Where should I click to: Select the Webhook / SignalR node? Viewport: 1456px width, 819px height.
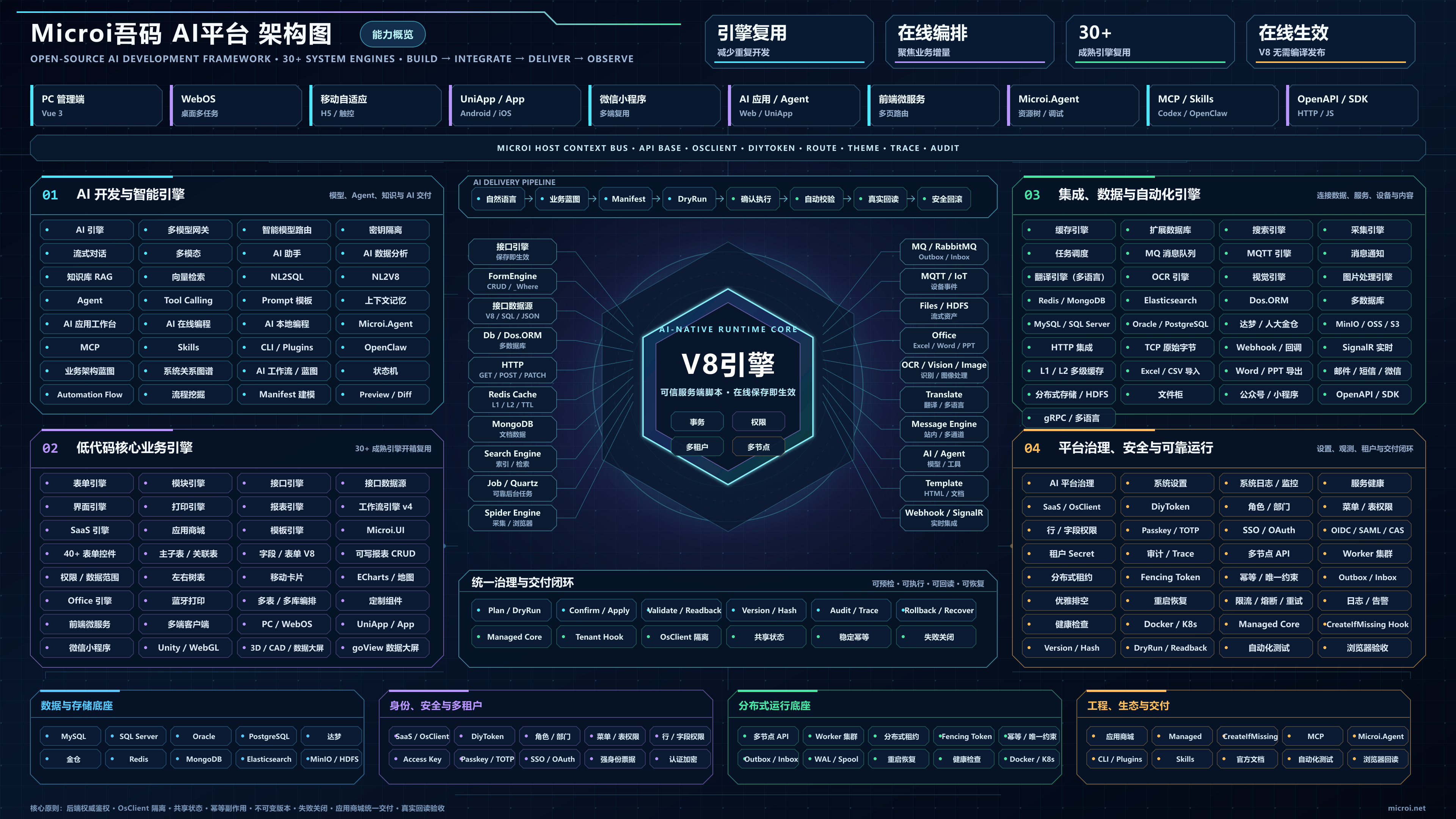pos(944,518)
